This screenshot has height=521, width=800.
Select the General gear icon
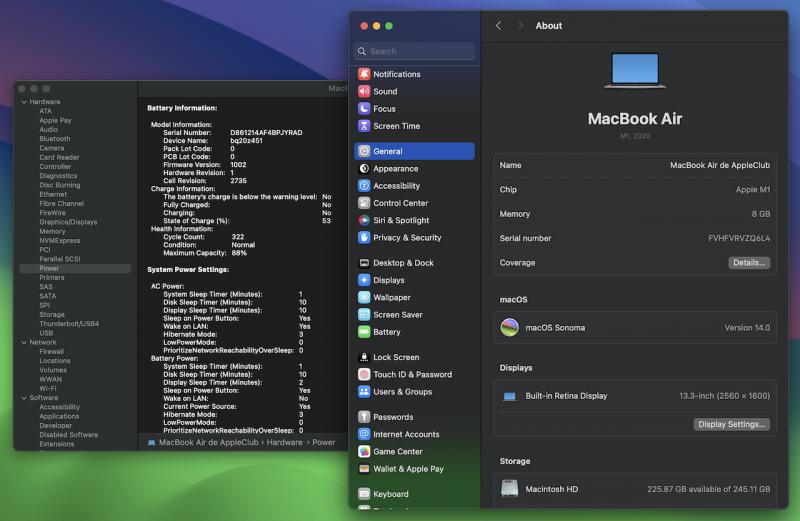pyautogui.click(x=364, y=151)
